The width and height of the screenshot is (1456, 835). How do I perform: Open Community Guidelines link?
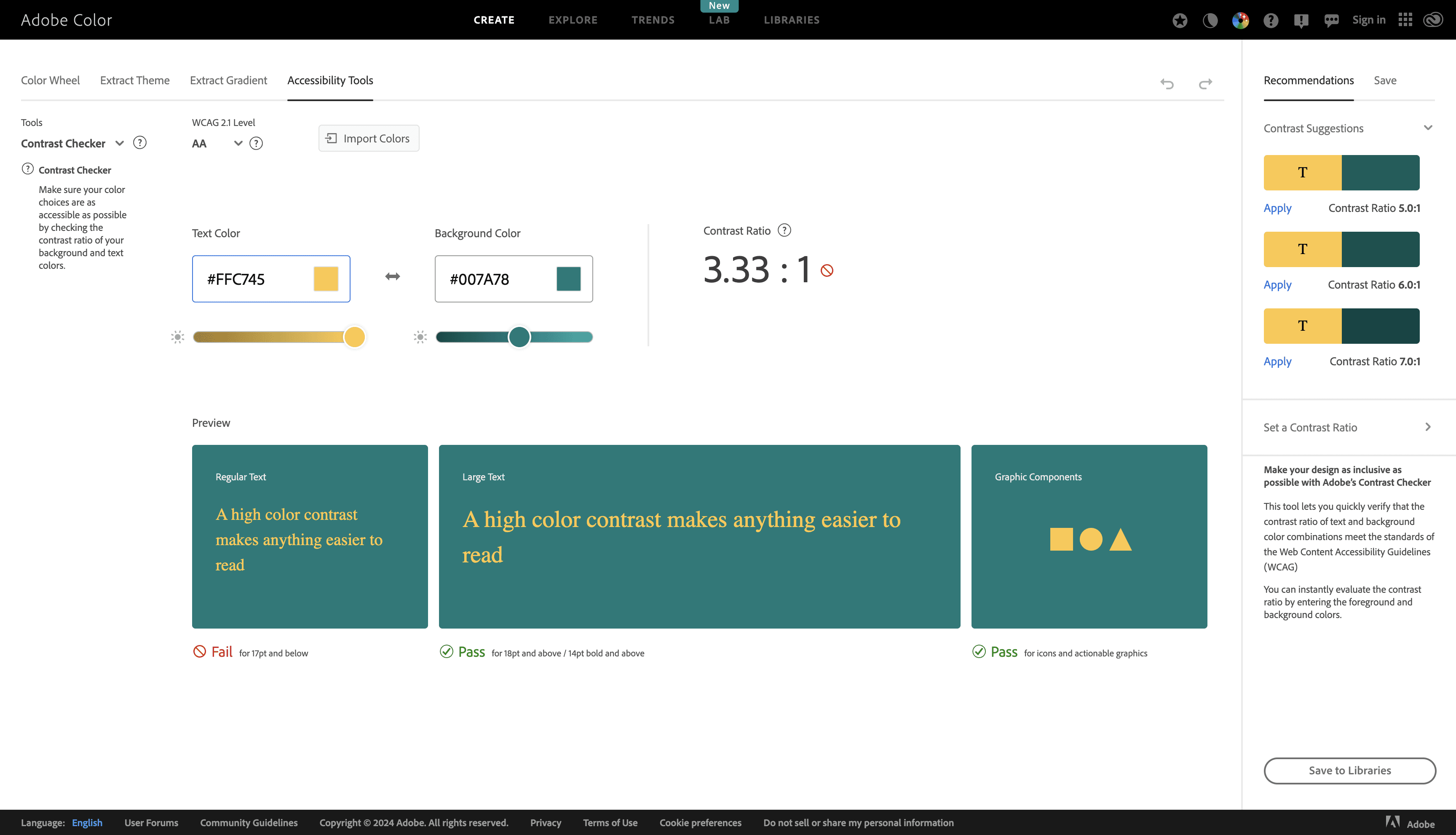pos(249,822)
